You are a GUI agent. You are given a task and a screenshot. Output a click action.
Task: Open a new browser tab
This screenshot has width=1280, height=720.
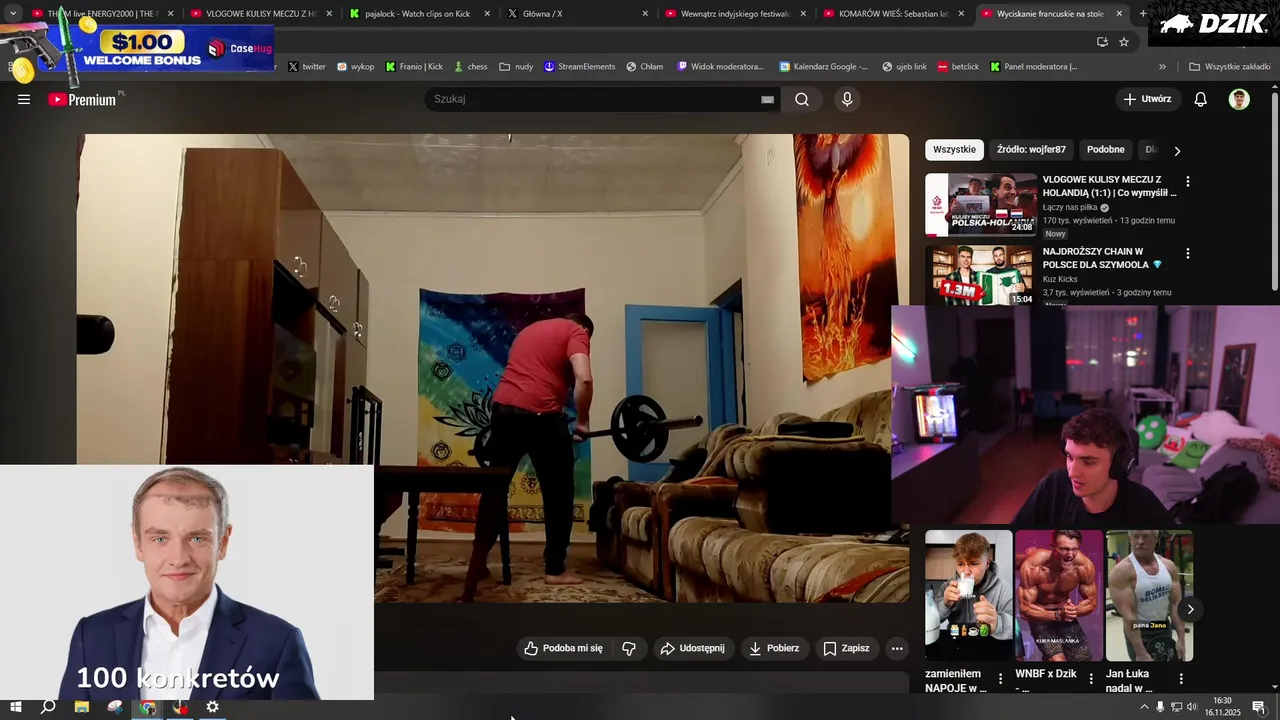[x=1143, y=14]
